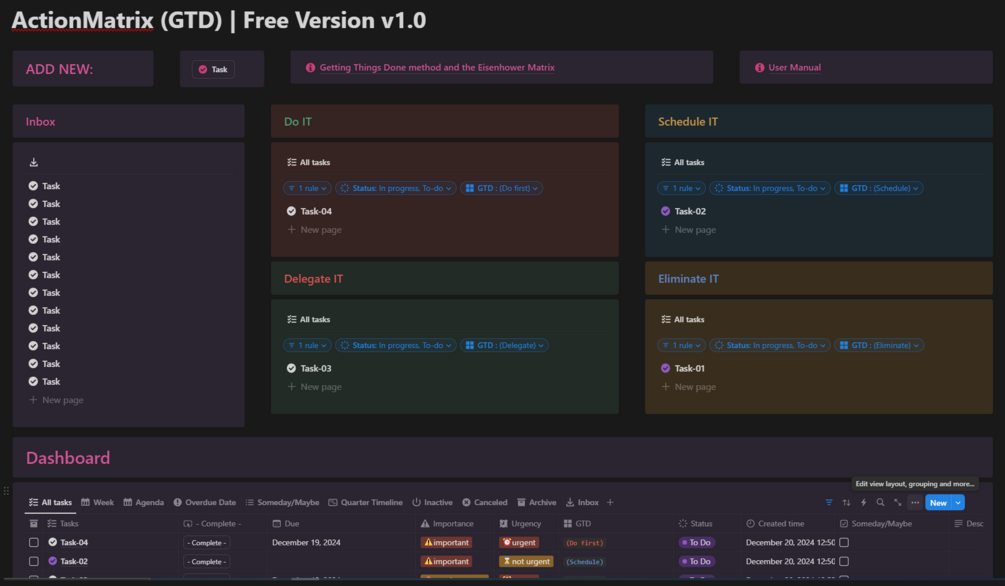The width and height of the screenshot is (1005, 586).
Task: Click the Status column spinner icon
Action: [683, 524]
